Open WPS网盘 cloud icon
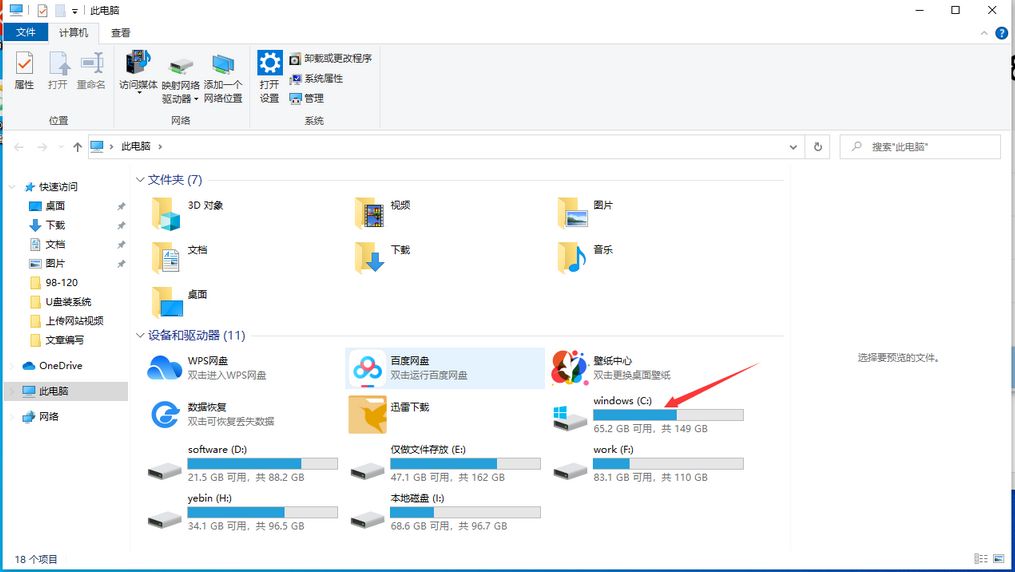Viewport: 1015px width, 572px height. (165, 368)
